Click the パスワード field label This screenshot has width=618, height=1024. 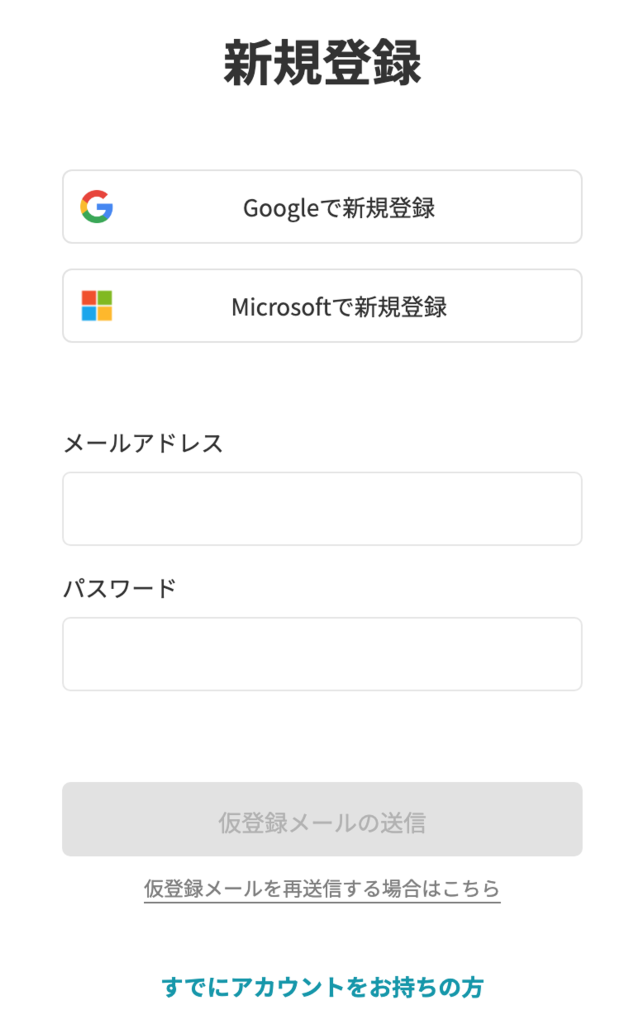click(119, 588)
